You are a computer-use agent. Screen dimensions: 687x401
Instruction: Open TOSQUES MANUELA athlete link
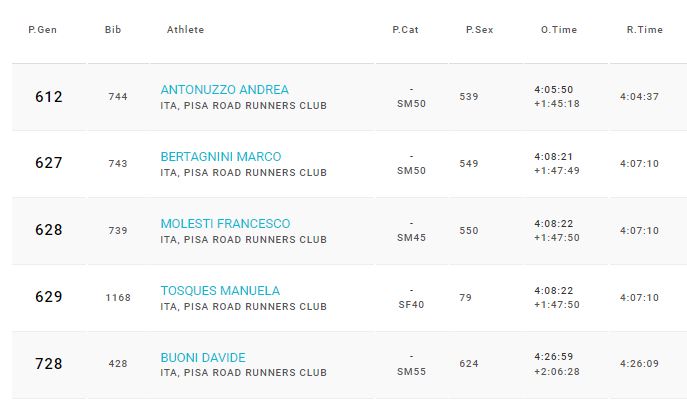[220, 291]
